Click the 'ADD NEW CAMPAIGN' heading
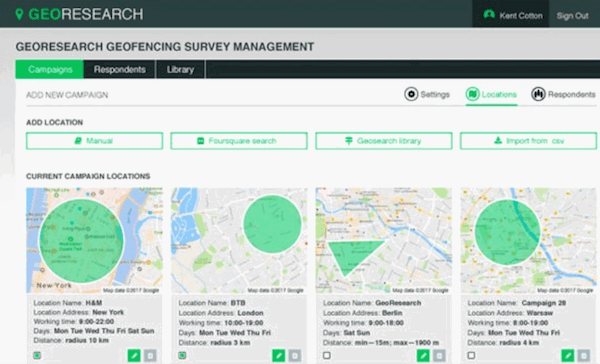The height and width of the screenshot is (364, 600). pyautogui.click(x=67, y=95)
